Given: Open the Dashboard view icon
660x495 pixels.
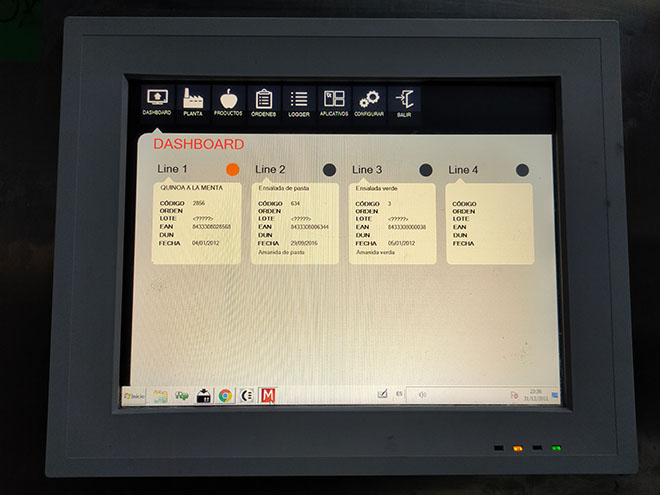Looking at the screenshot, I should pos(157,100).
